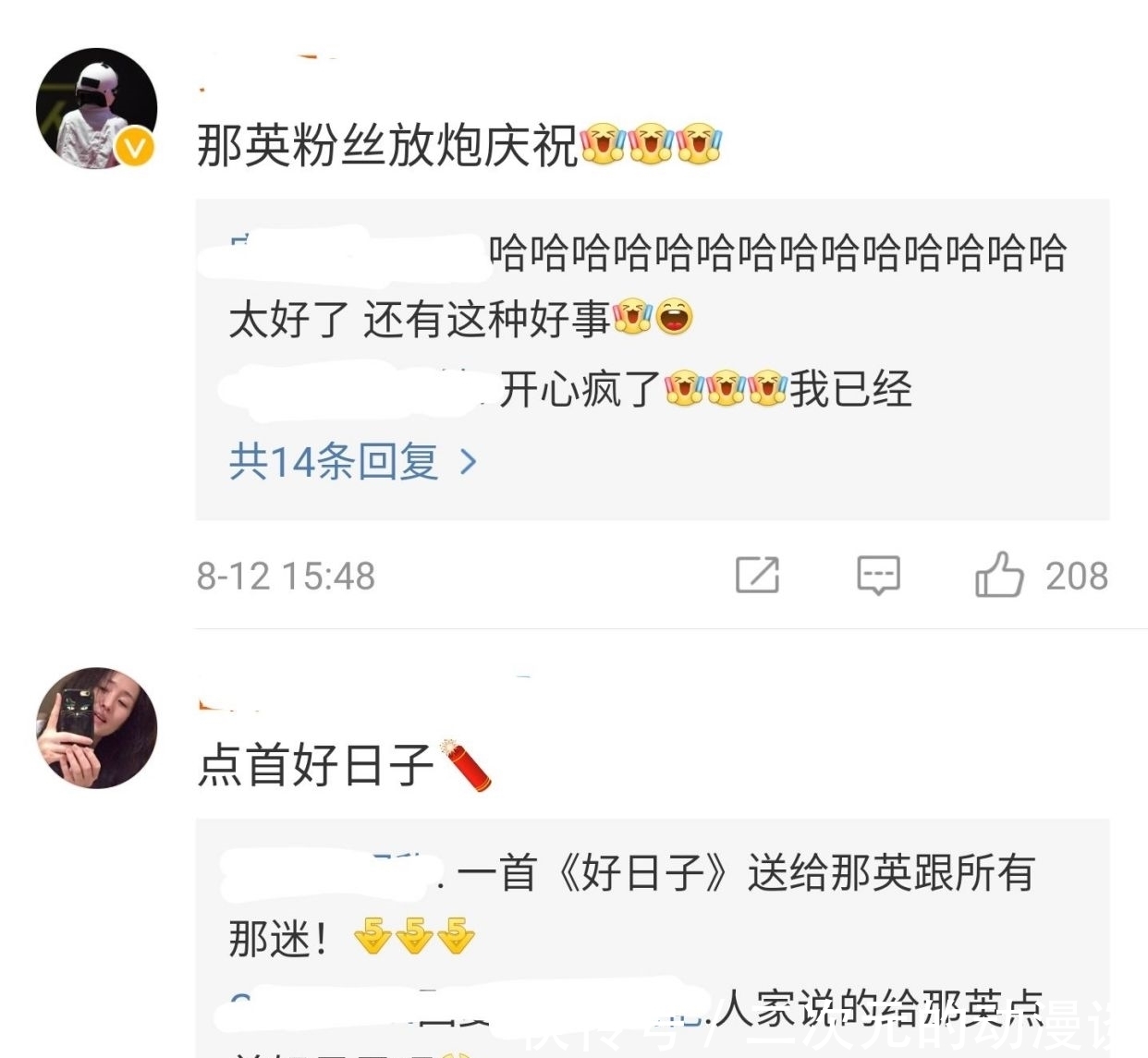This screenshot has height=1058, width=1148.
Task: Open comment reply icon beside share
Action: pos(878,575)
